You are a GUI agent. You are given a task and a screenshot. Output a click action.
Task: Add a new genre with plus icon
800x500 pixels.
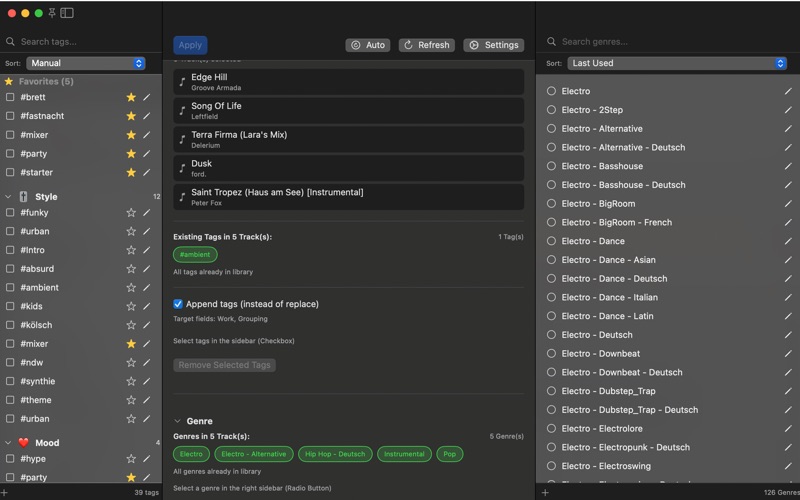[x=545, y=493]
